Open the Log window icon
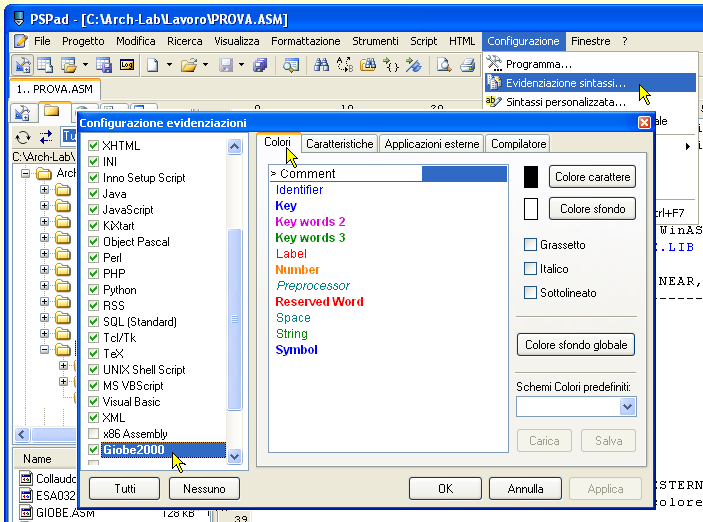The image size is (703, 522). point(127,65)
